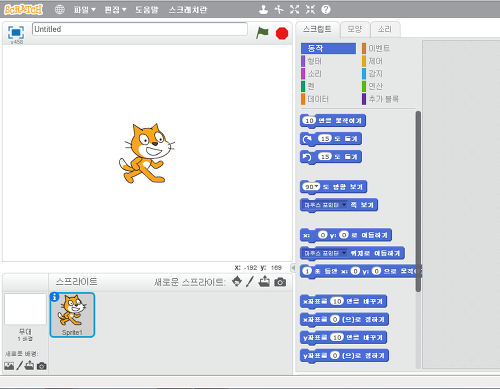Switch to the 소리 tab
Viewport: 500px width, 389px height.
(x=385, y=29)
